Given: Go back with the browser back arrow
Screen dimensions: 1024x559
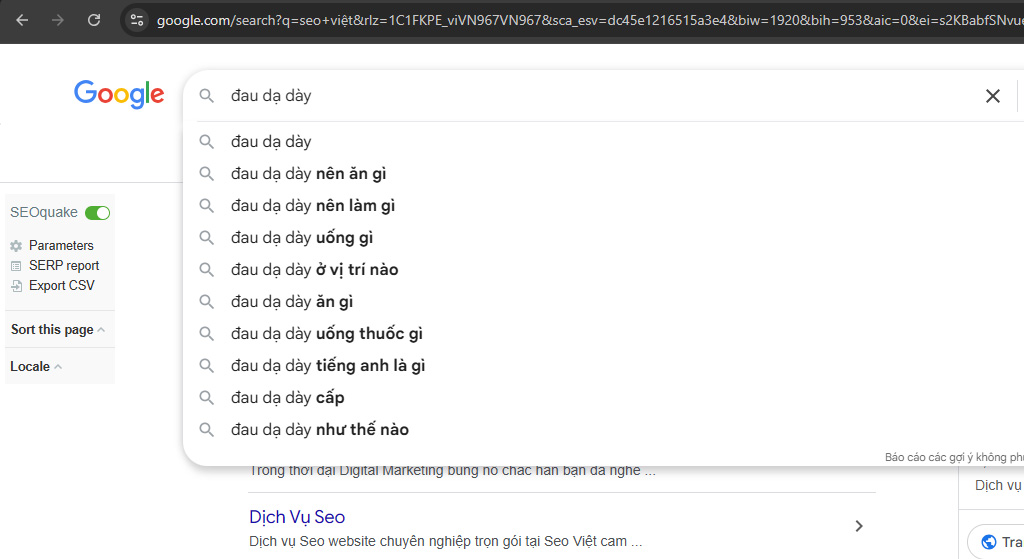Looking at the screenshot, I should click(22, 20).
